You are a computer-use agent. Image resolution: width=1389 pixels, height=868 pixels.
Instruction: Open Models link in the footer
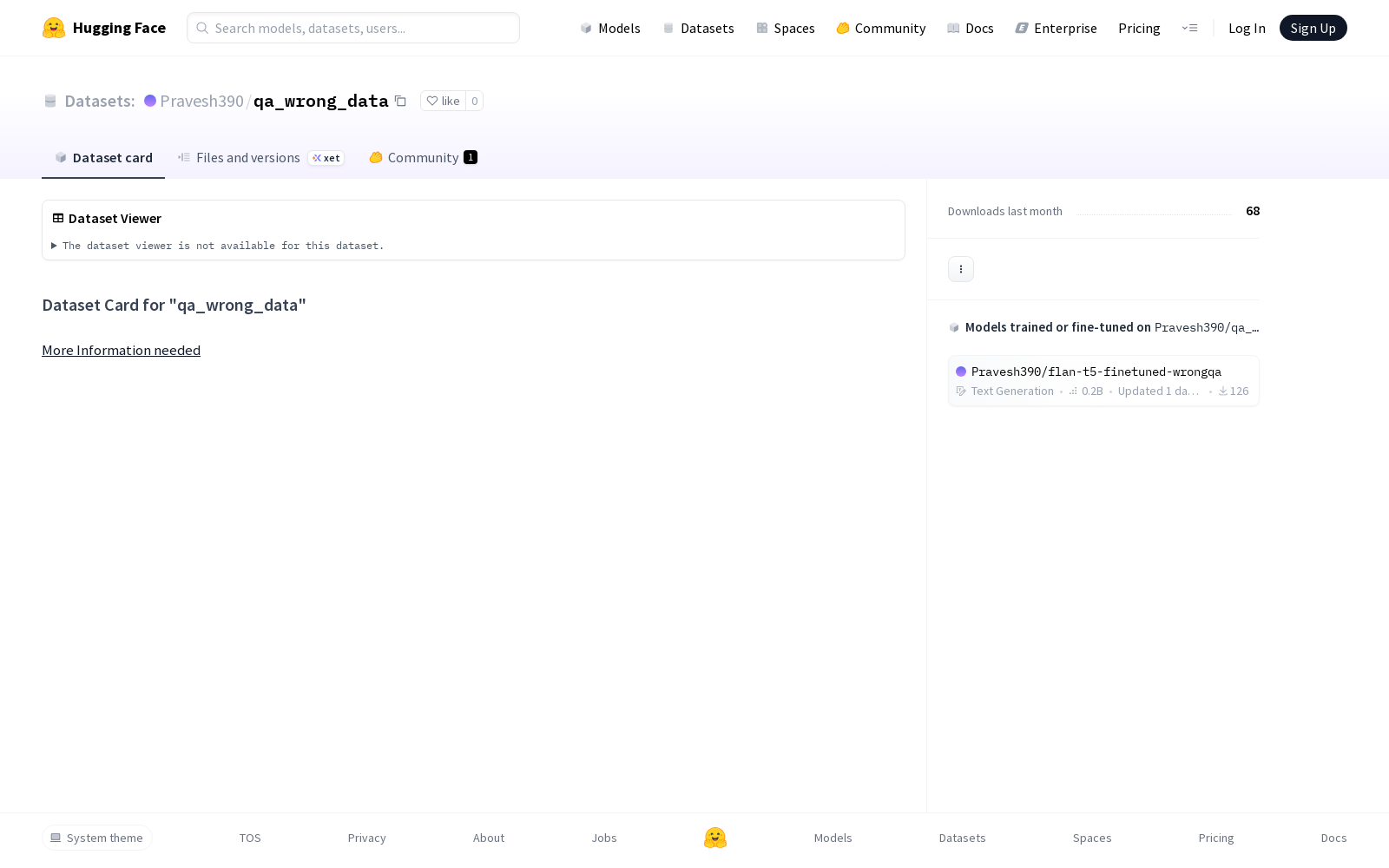833,838
